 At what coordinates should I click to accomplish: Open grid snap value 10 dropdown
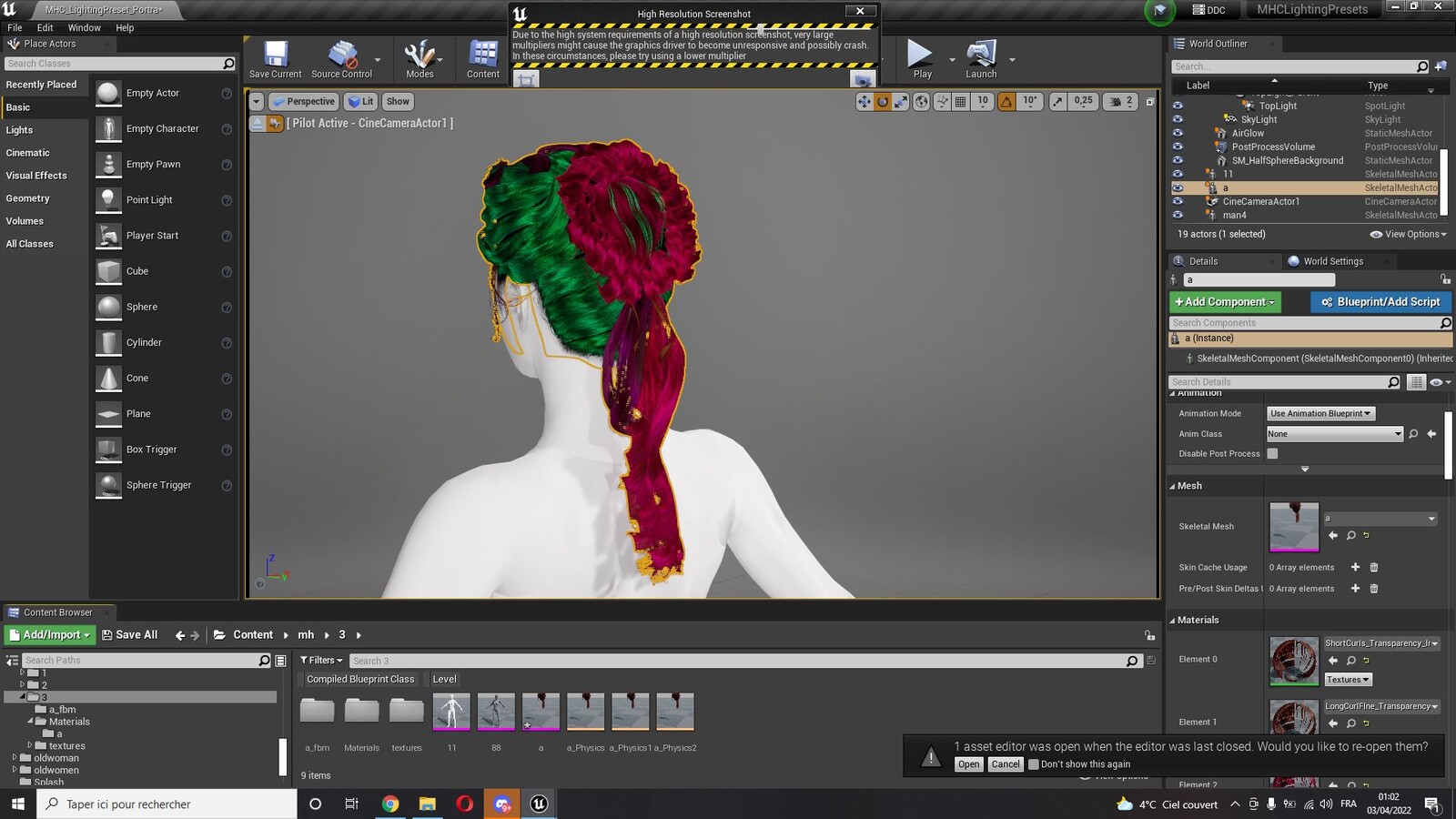983,102
